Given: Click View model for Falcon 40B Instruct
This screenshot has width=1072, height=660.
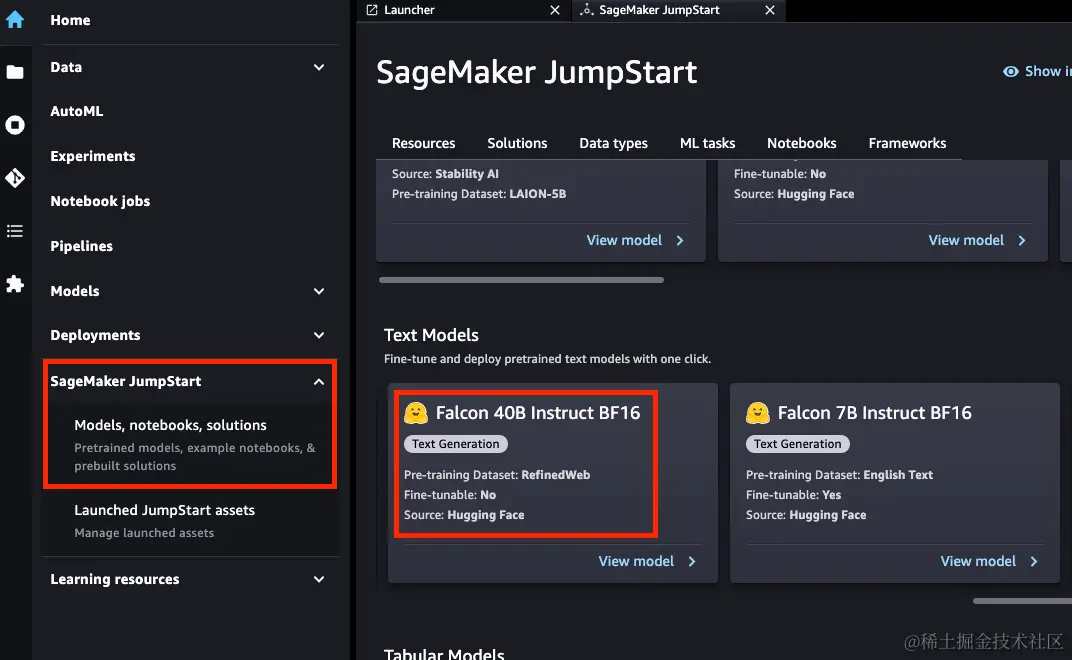Looking at the screenshot, I should pyautogui.click(x=647, y=561).
